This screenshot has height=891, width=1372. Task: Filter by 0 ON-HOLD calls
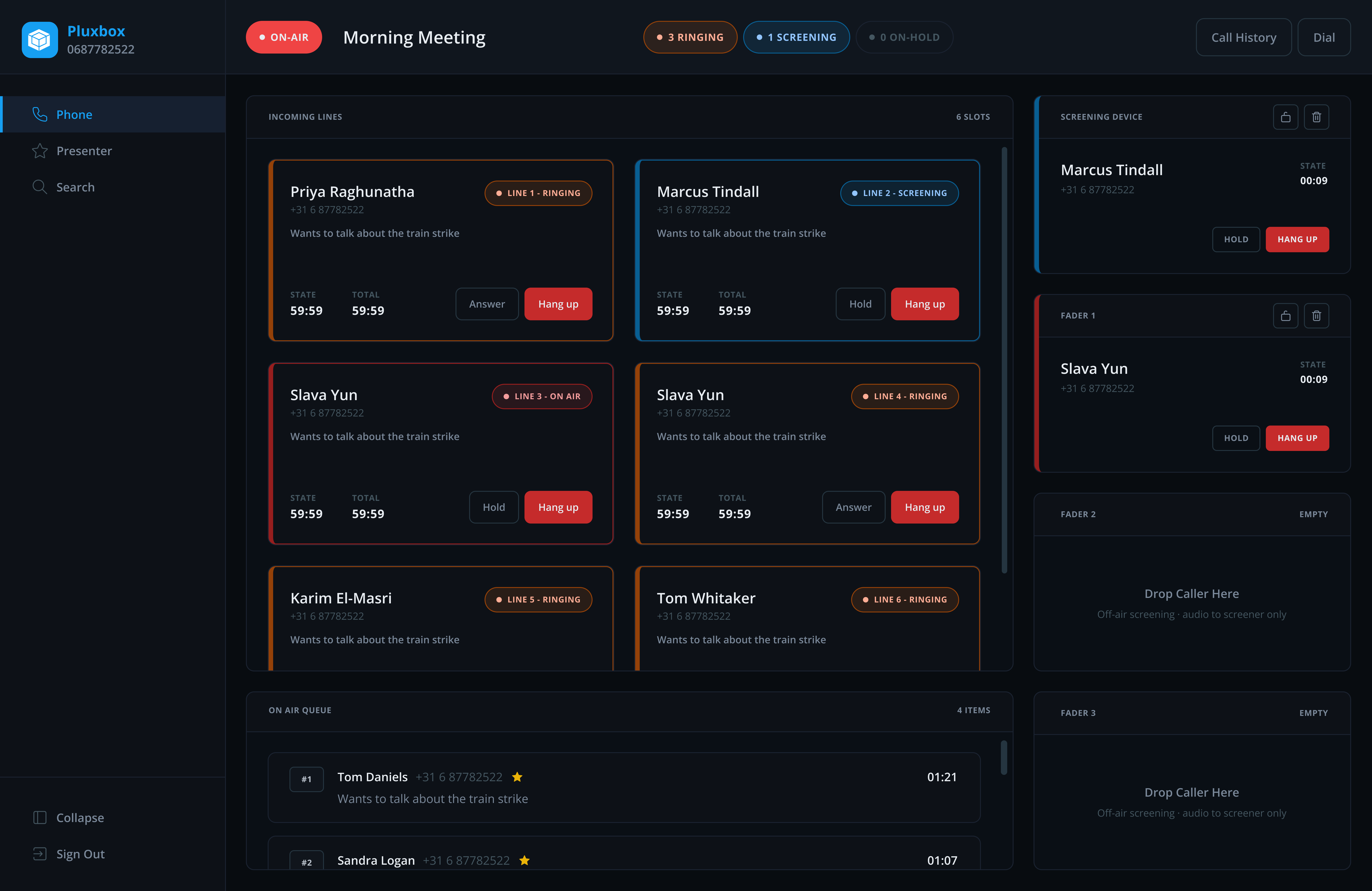pos(904,37)
